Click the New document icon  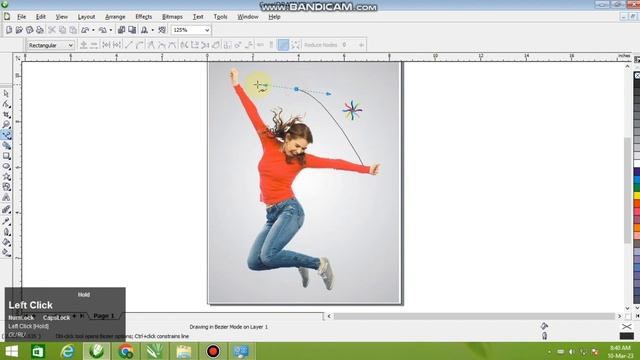click(9, 30)
